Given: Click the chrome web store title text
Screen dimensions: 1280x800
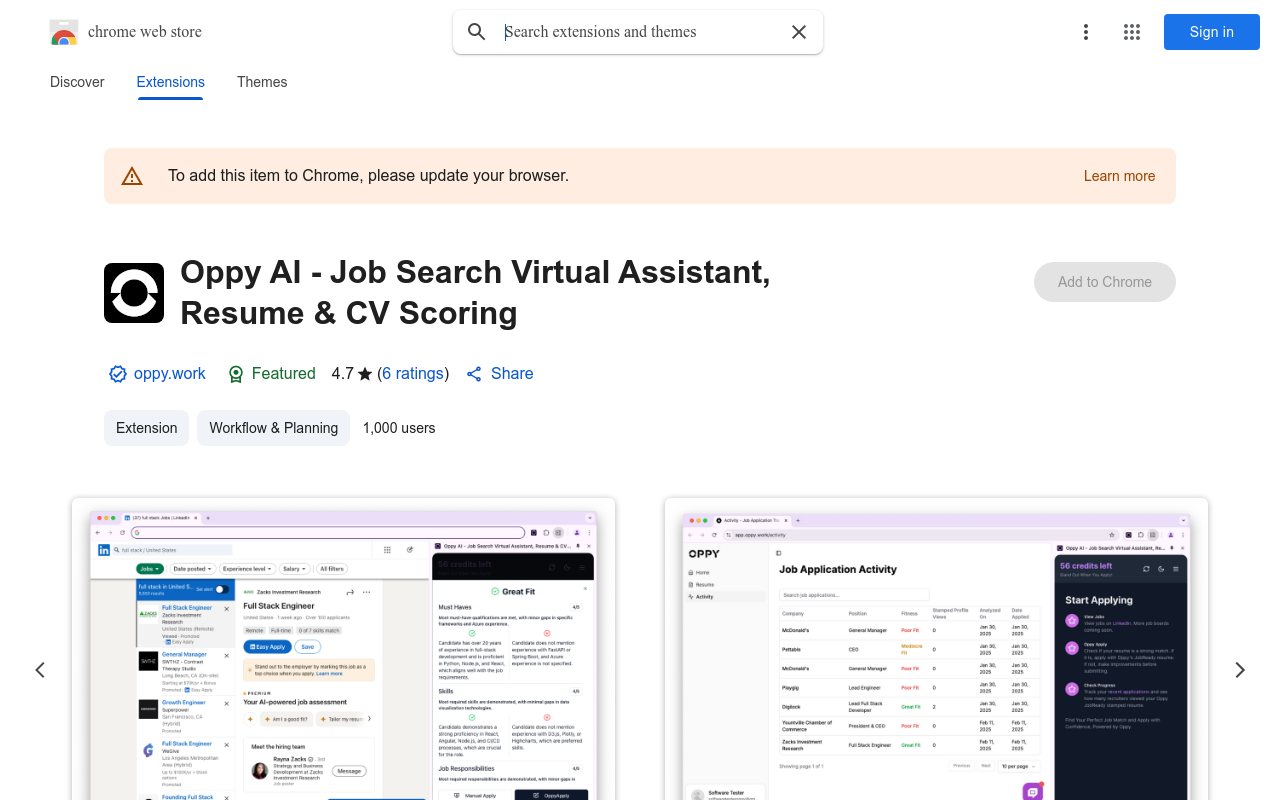Looking at the screenshot, I should (145, 32).
